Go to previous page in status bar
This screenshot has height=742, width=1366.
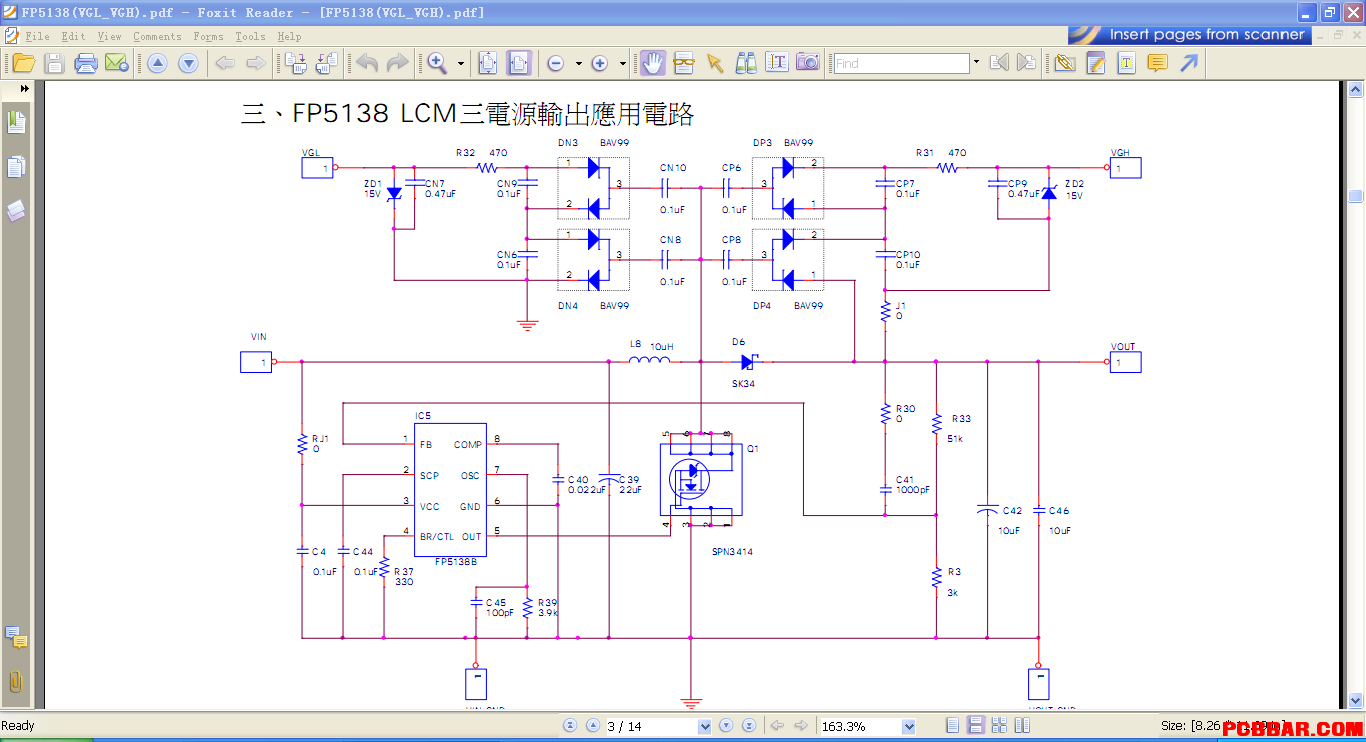[x=592, y=726]
